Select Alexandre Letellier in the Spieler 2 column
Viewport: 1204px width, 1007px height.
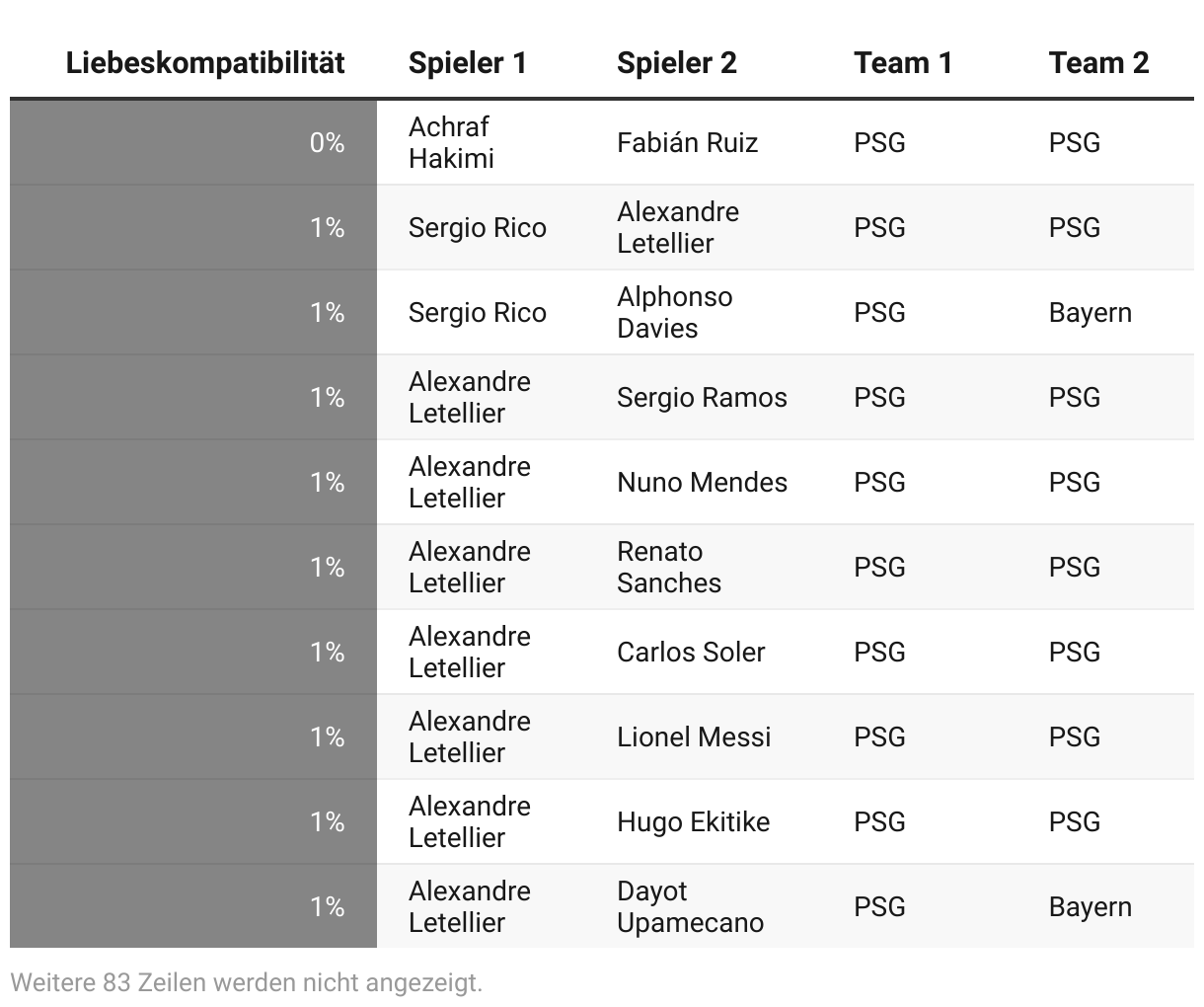click(678, 228)
